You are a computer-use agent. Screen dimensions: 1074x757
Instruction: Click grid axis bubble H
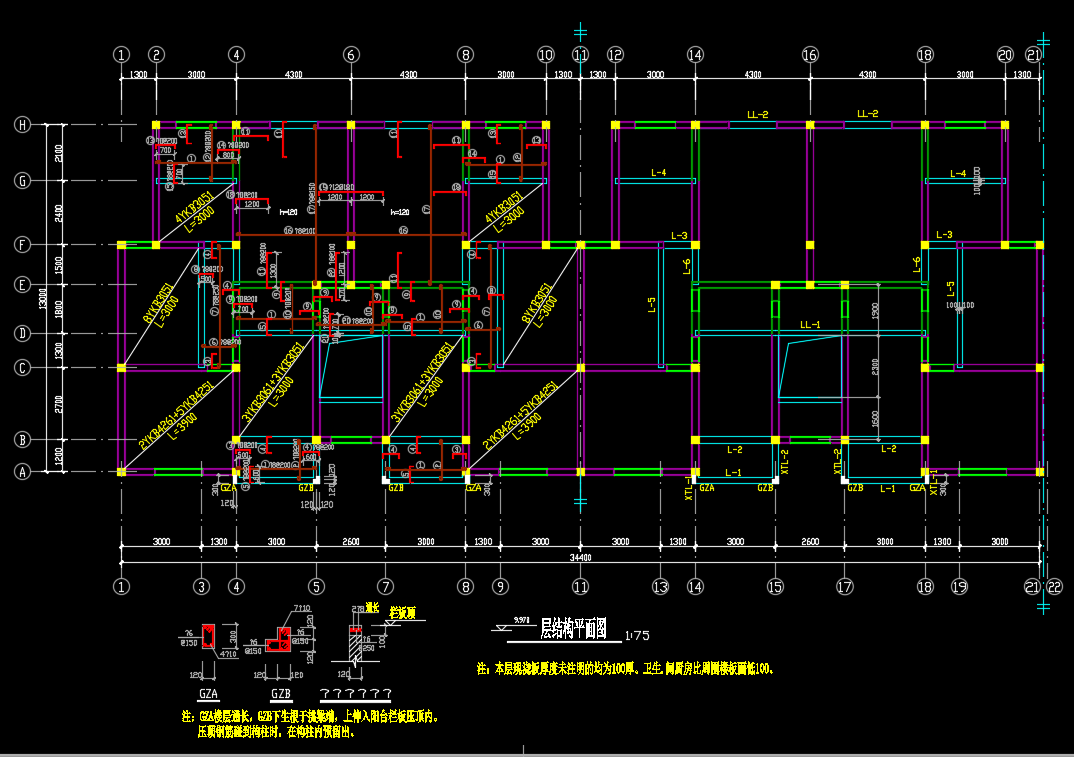tap(23, 125)
